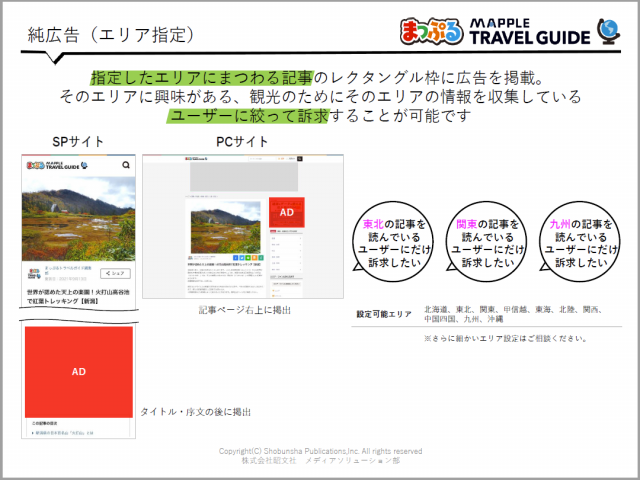Click the search magnifier in SP site mockup

(x=126, y=165)
